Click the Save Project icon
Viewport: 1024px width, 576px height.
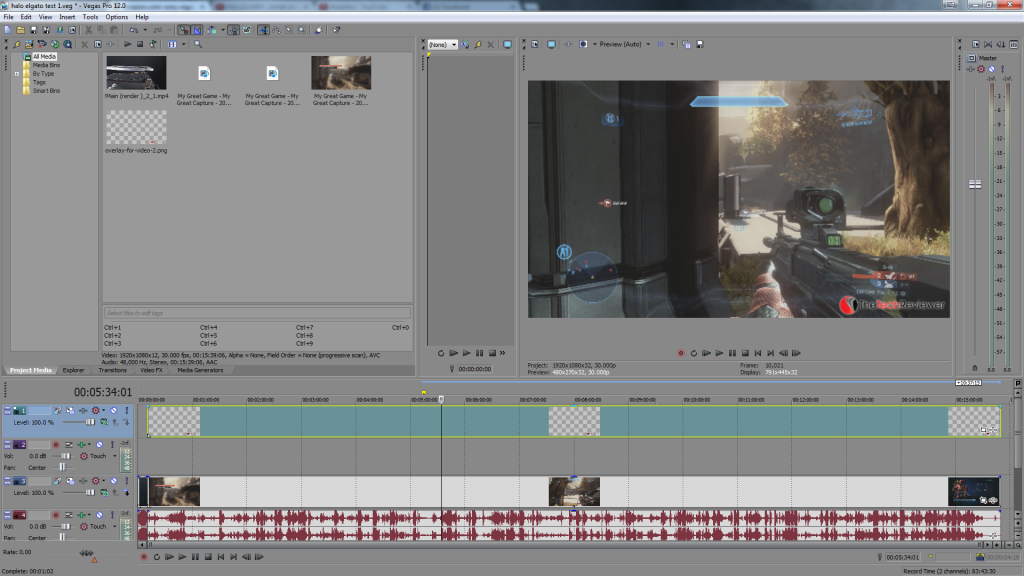34,28
